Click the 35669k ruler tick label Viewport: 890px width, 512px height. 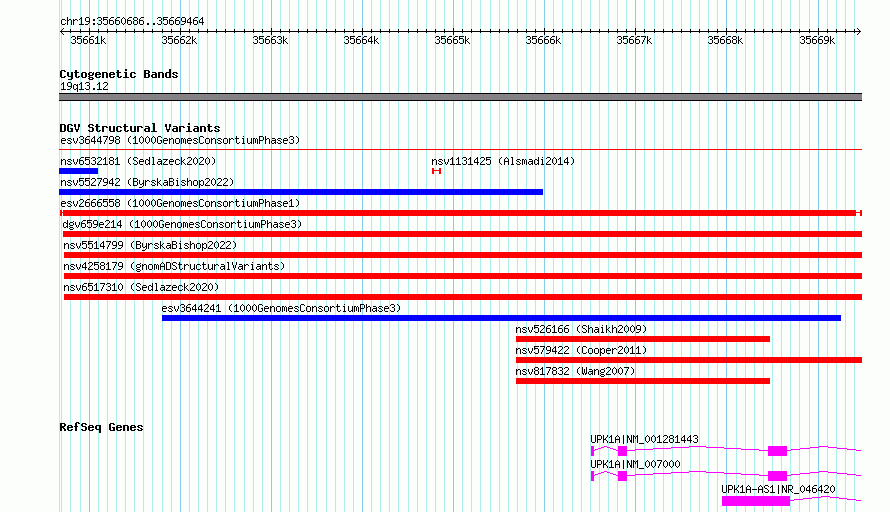click(817, 40)
